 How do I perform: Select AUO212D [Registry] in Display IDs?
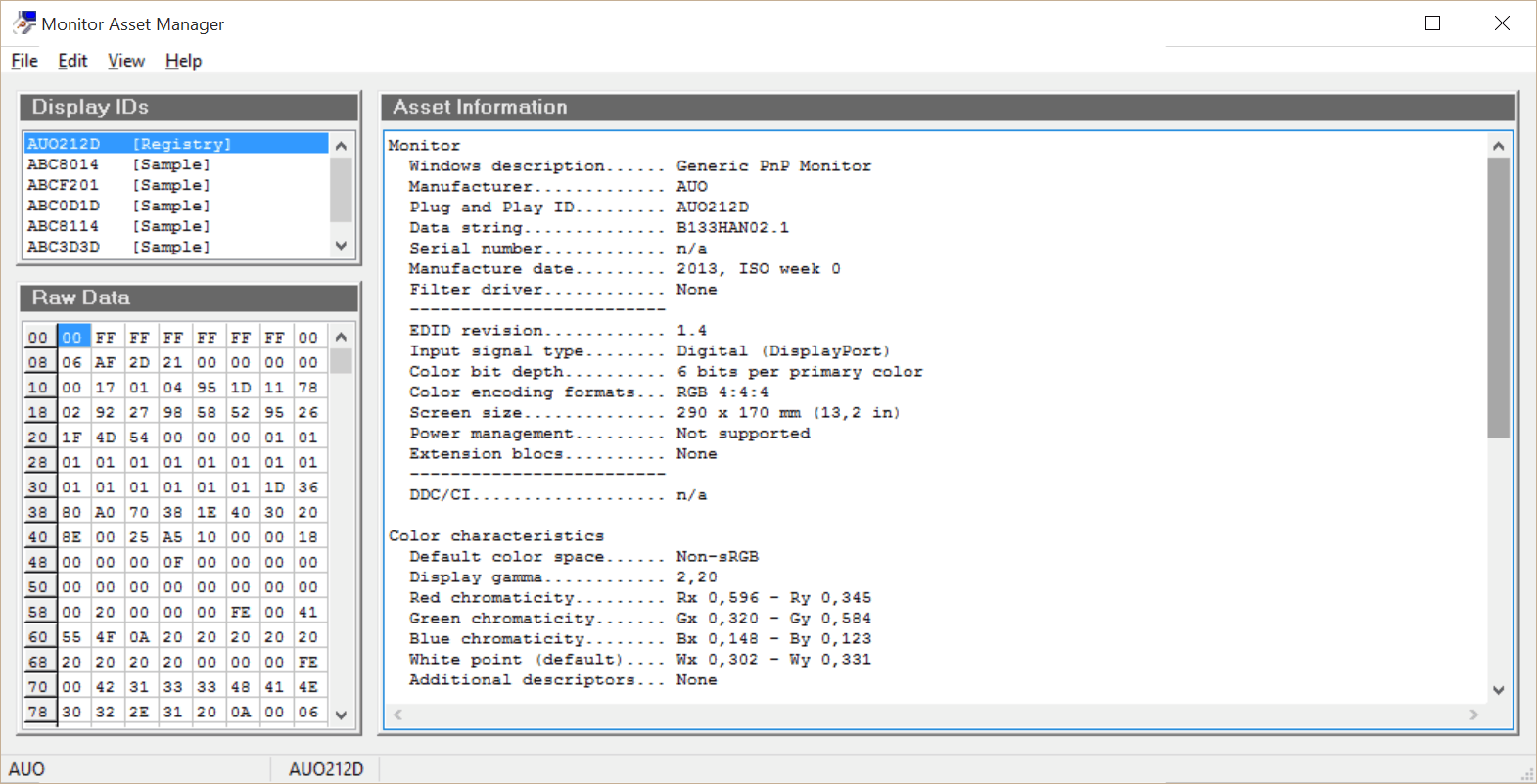[176, 144]
